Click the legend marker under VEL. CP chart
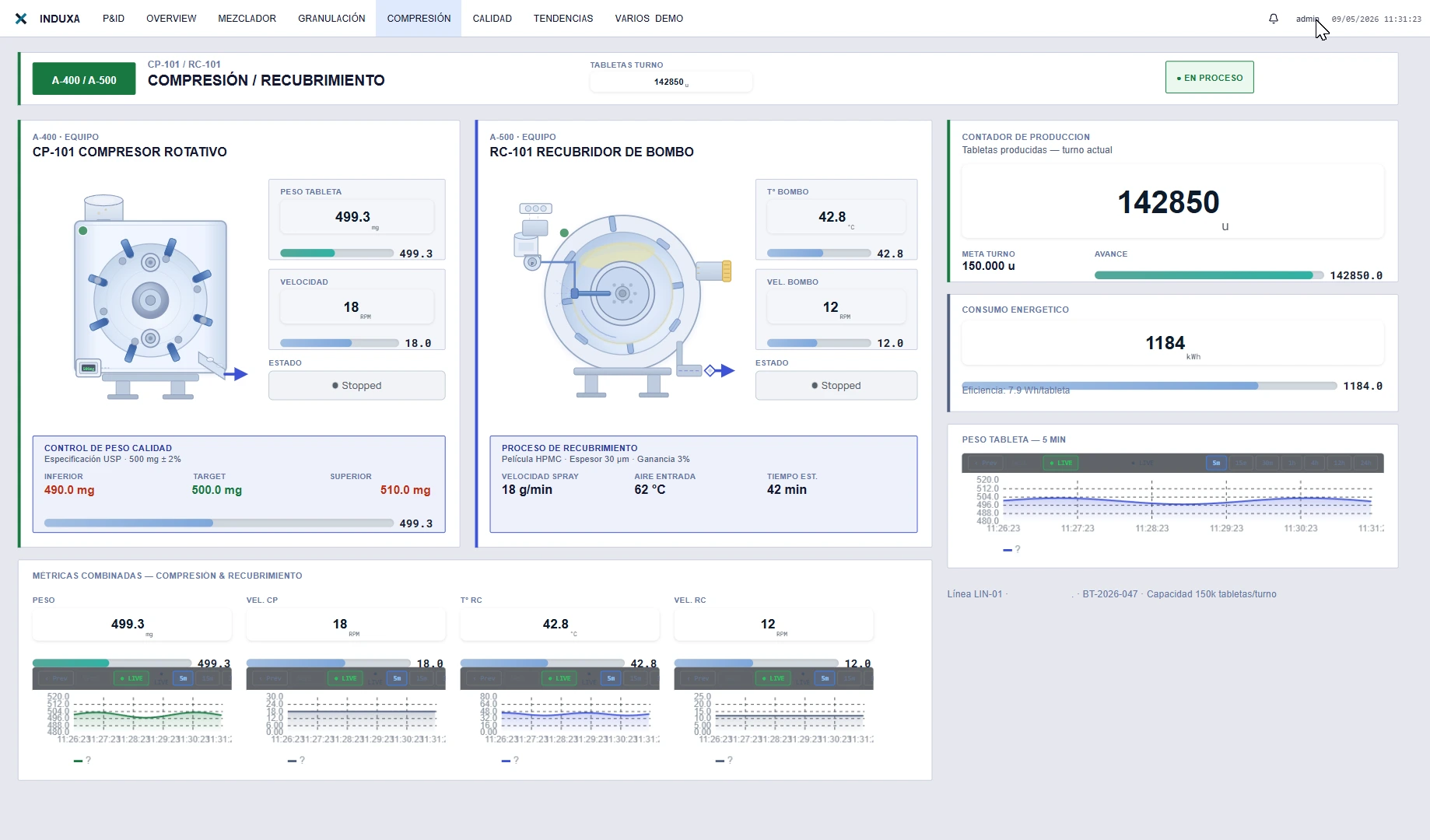Image resolution: width=1430 pixels, height=840 pixels. pyautogui.click(x=292, y=761)
